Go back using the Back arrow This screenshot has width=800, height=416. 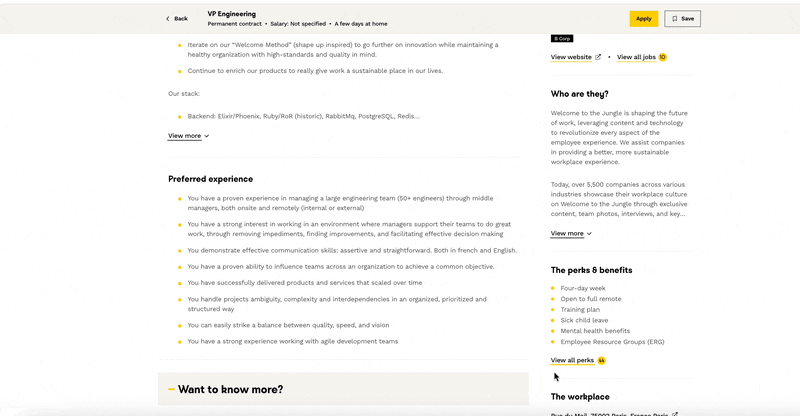(x=177, y=18)
